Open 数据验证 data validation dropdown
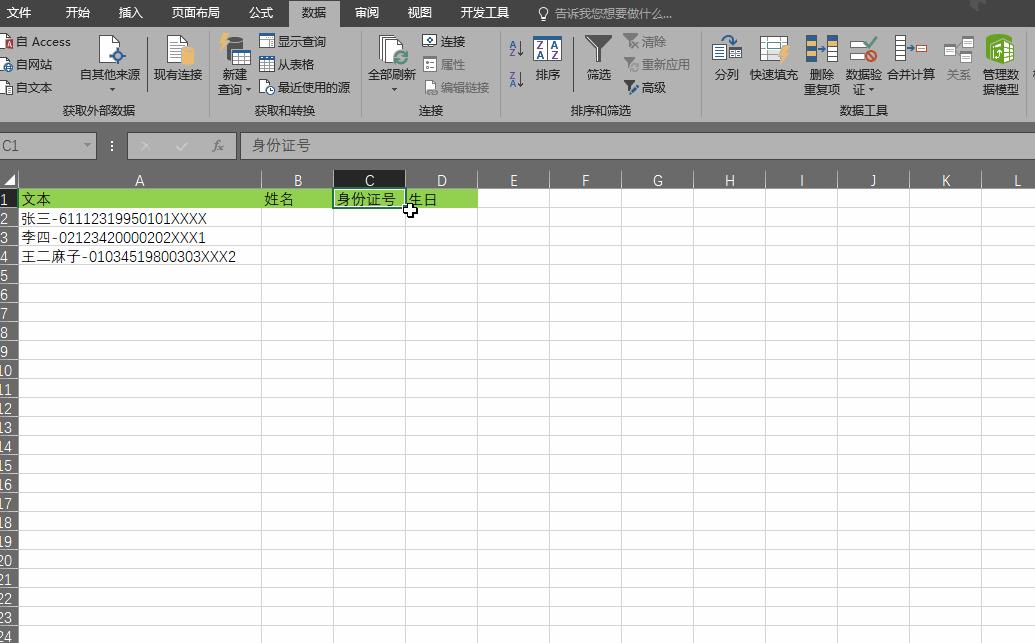 click(x=863, y=65)
